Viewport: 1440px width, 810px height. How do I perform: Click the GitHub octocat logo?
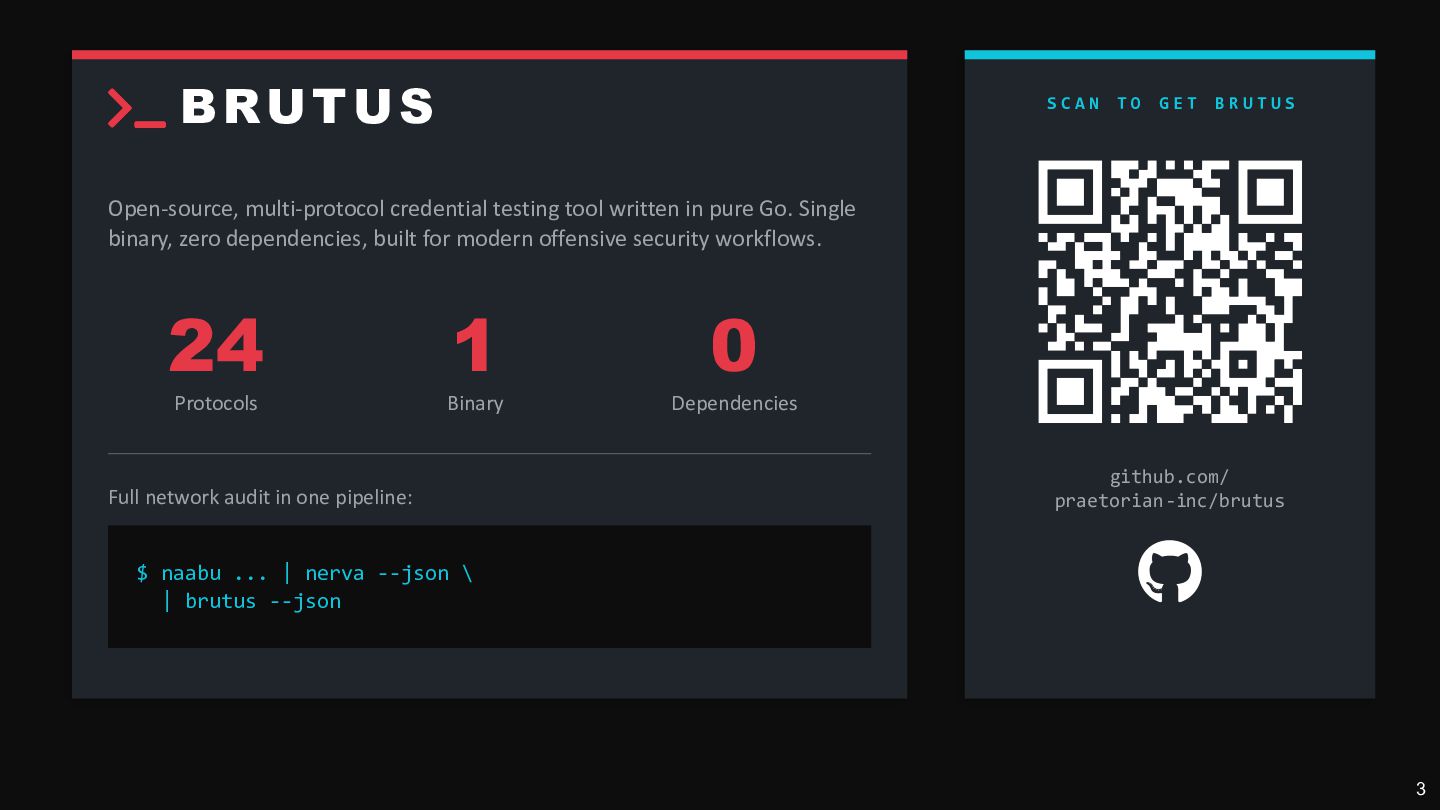pyautogui.click(x=1169, y=572)
